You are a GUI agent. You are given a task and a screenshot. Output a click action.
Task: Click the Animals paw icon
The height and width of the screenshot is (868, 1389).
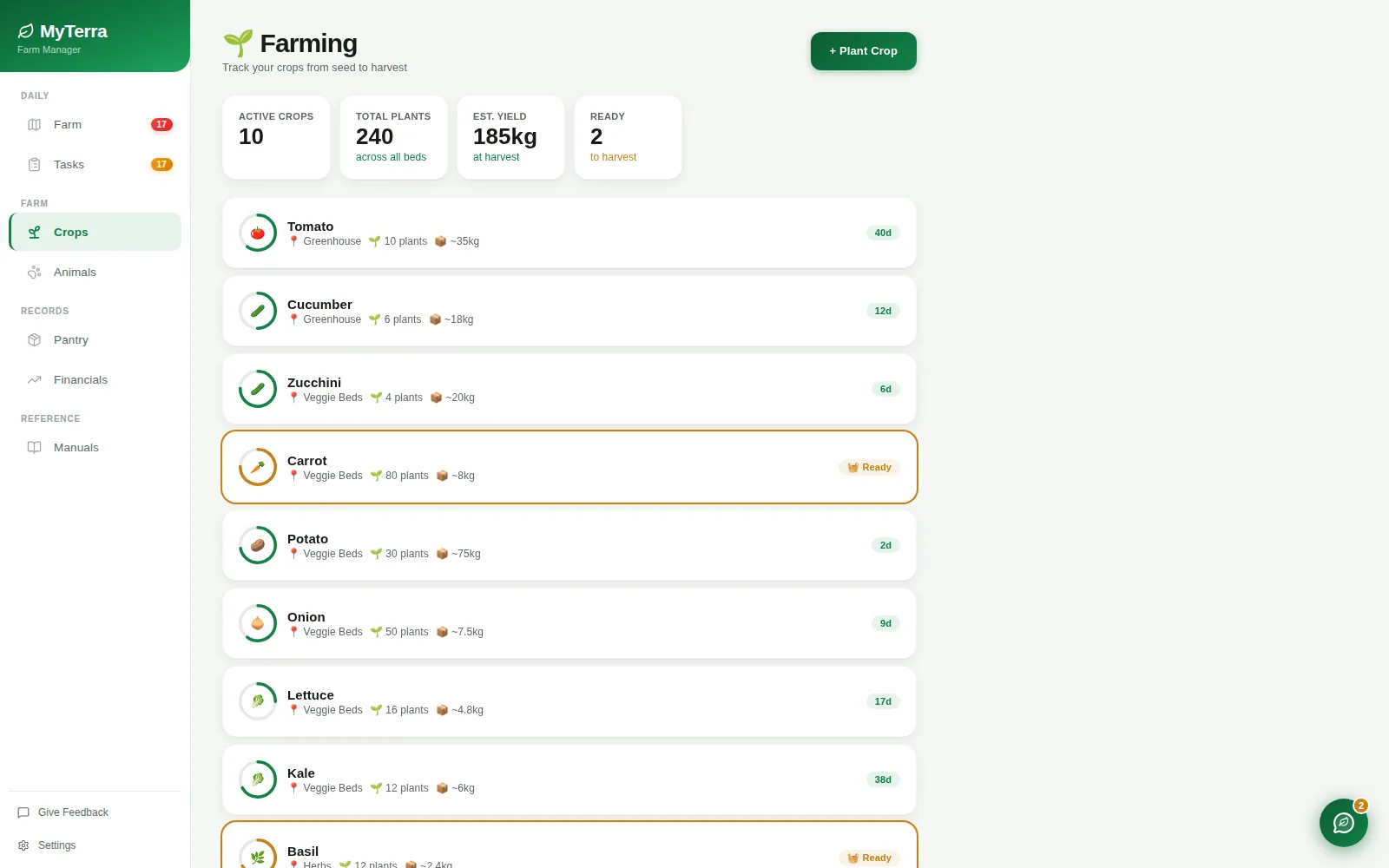coord(35,272)
